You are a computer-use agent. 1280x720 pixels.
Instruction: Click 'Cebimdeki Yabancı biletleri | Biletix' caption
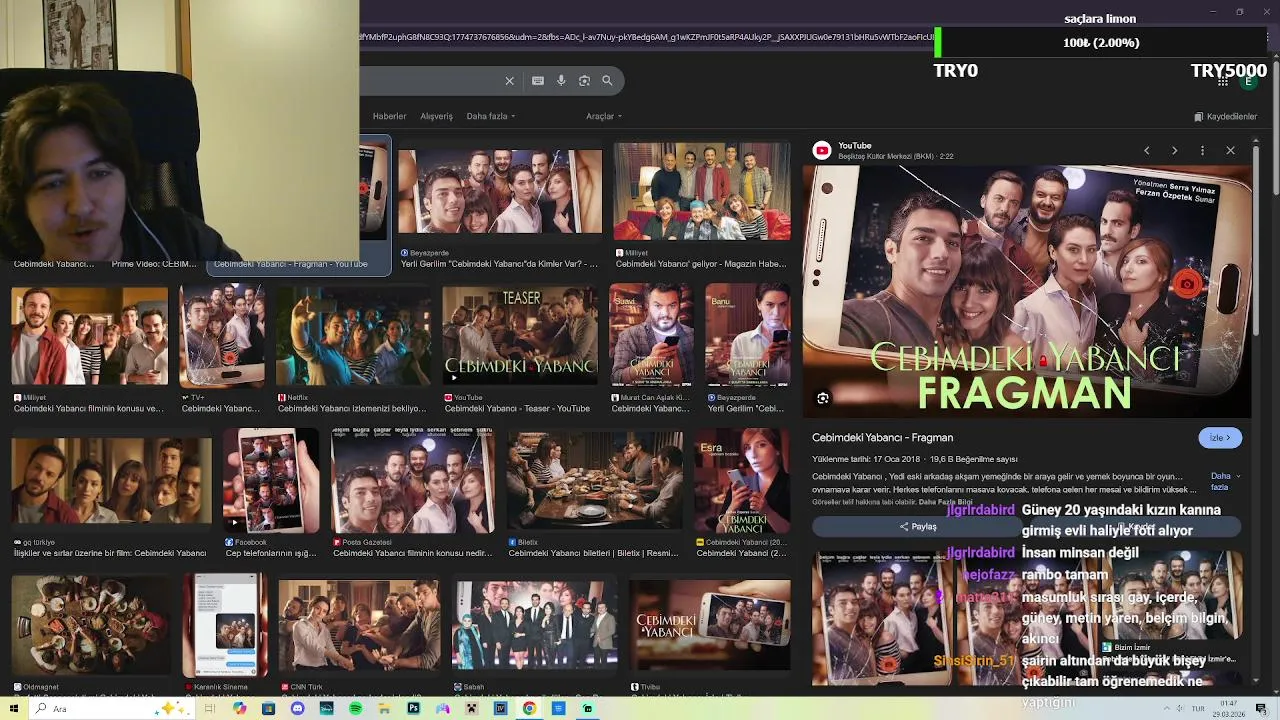(593, 553)
